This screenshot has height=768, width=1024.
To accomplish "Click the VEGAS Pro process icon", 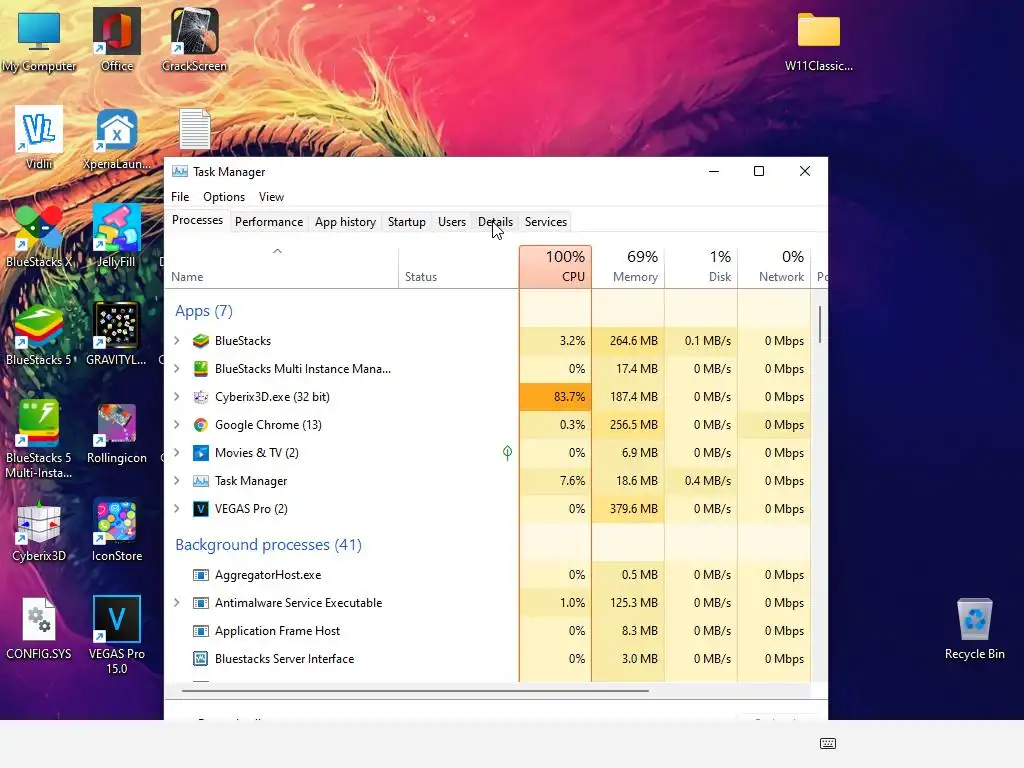I will [200, 509].
